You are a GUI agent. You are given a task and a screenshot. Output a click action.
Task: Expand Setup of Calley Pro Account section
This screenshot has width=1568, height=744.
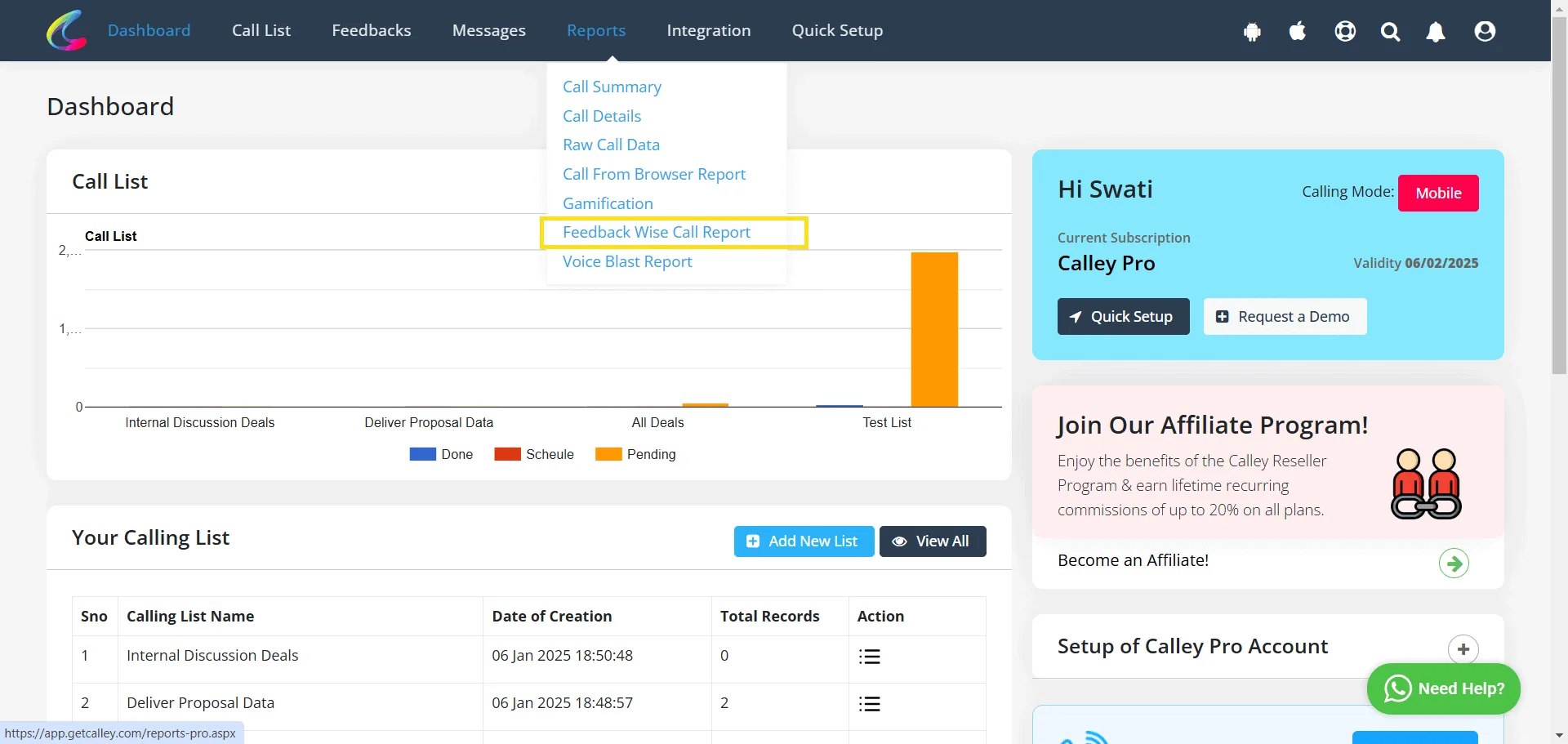(x=1463, y=649)
